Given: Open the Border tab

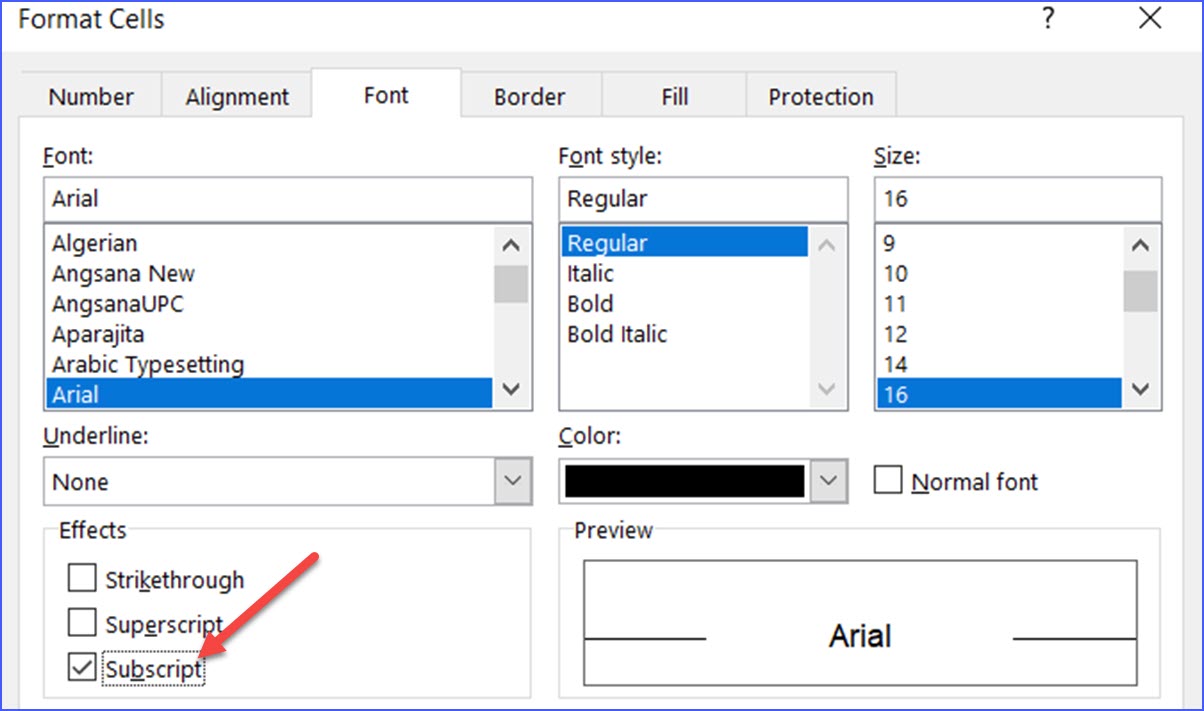Looking at the screenshot, I should click(x=530, y=96).
